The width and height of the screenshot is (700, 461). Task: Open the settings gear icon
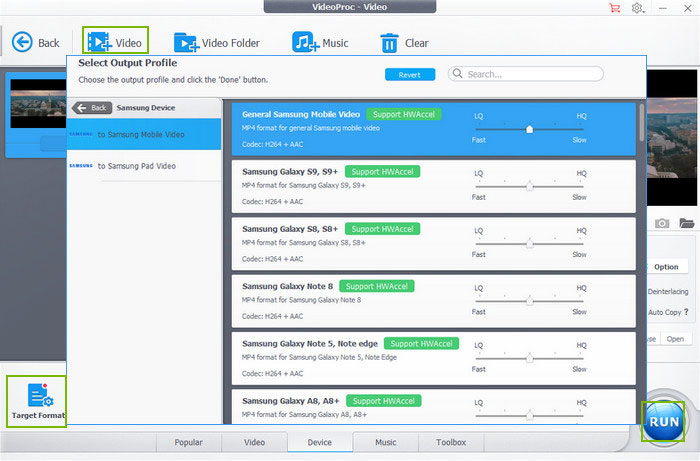click(x=637, y=8)
